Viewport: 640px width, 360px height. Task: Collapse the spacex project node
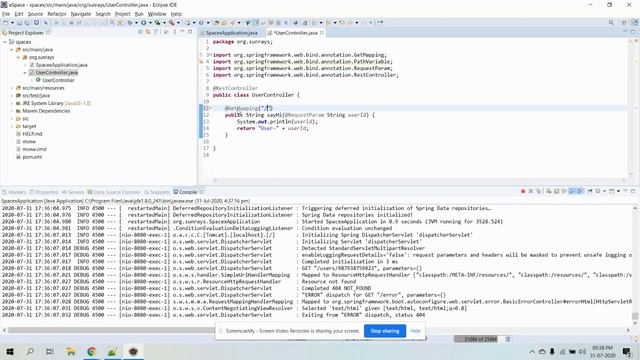[x=5, y=42]
